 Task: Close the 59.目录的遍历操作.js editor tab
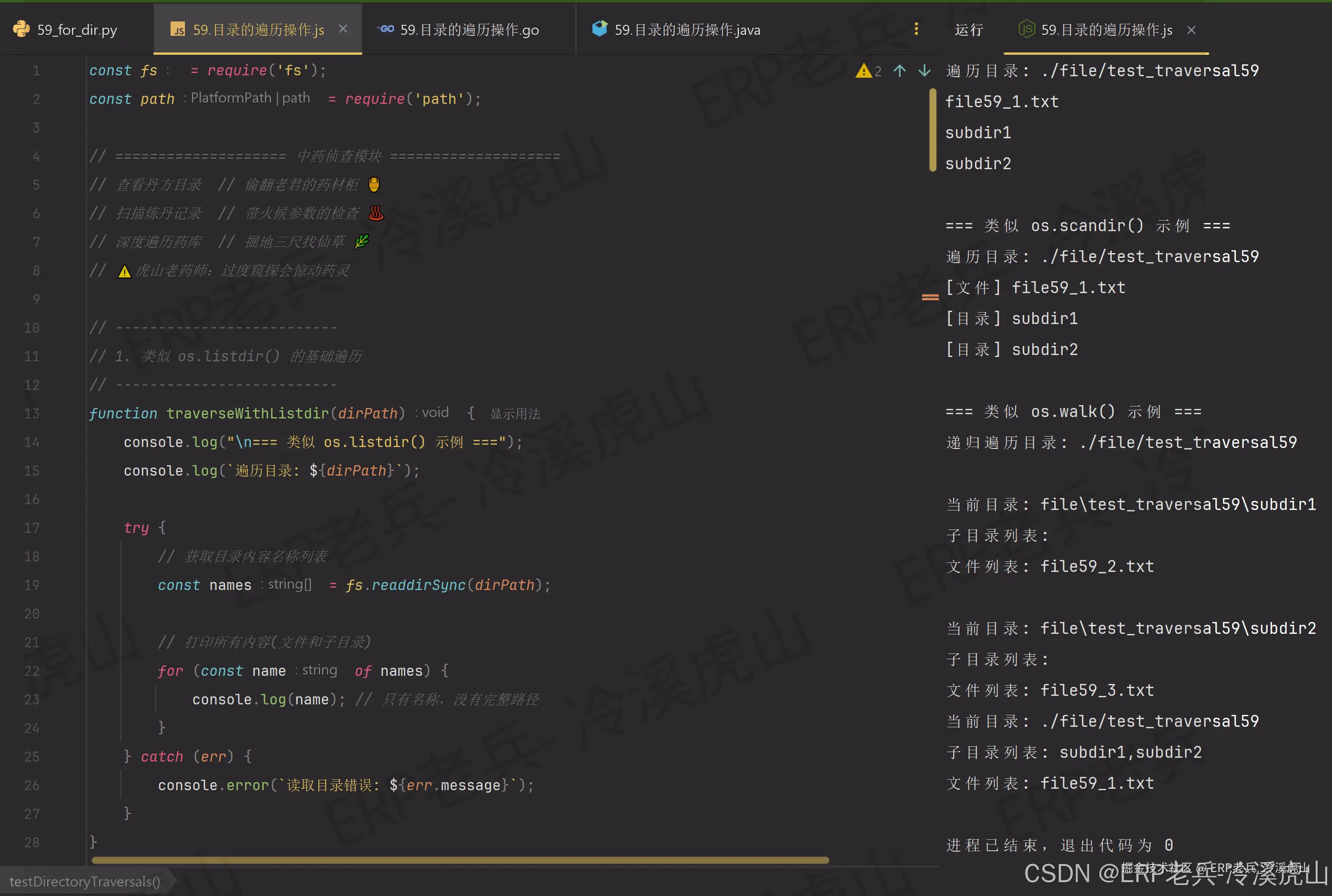click(x=343, y=29)
